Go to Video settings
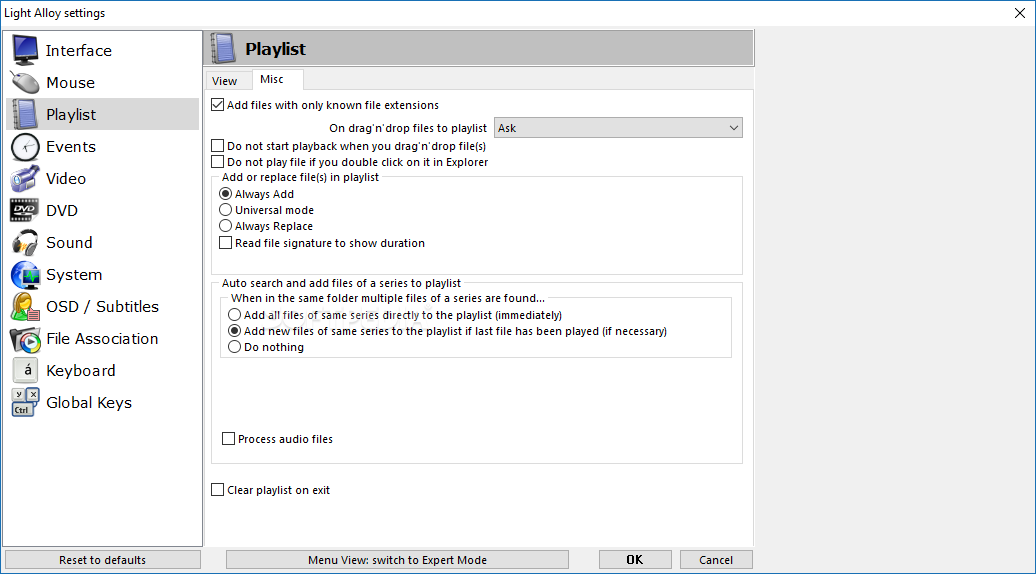Viewport: 1036px width, 574px height. click(66, 178)
